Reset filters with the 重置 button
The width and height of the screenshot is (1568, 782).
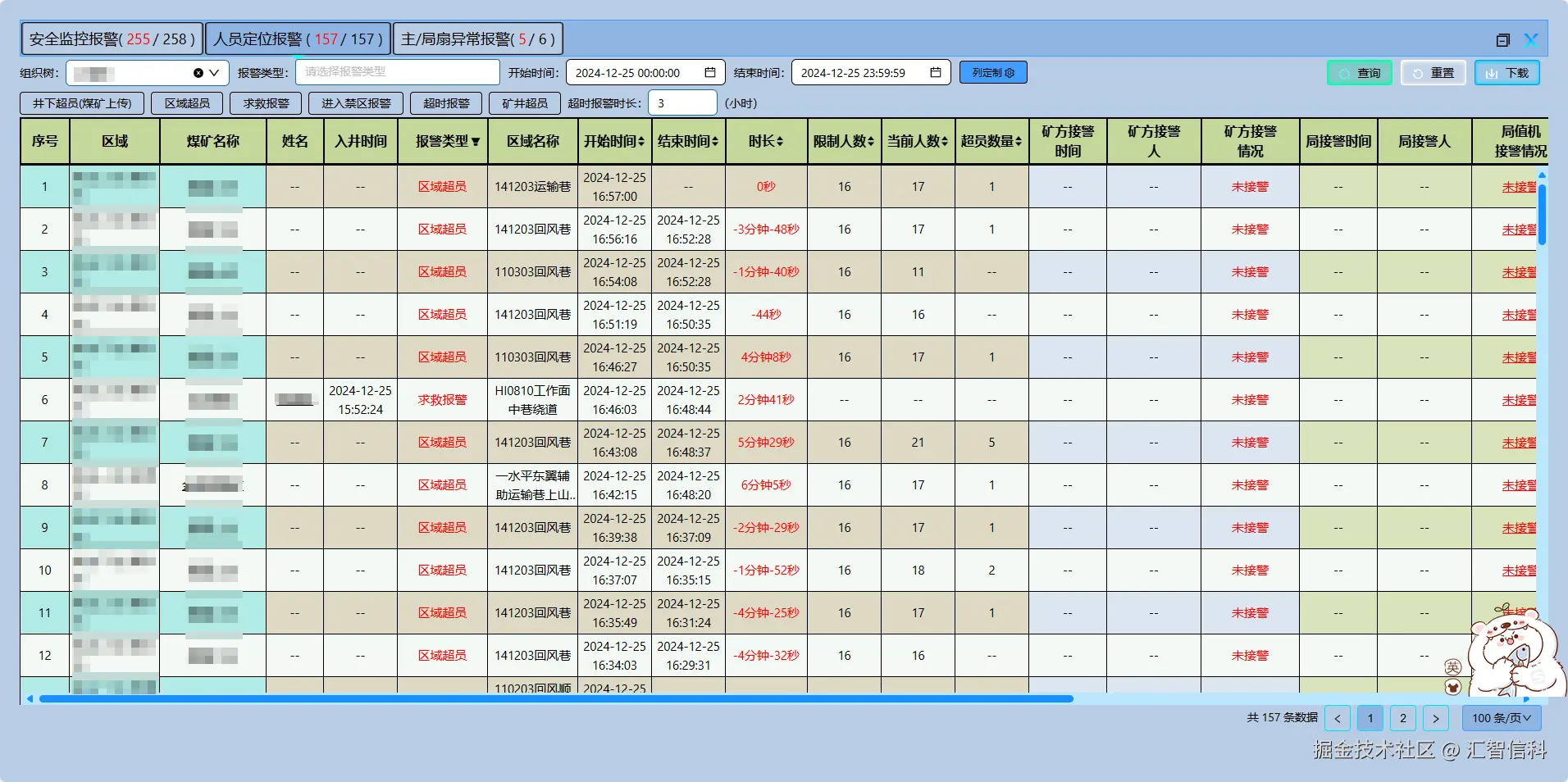(x=1434, y=73)
